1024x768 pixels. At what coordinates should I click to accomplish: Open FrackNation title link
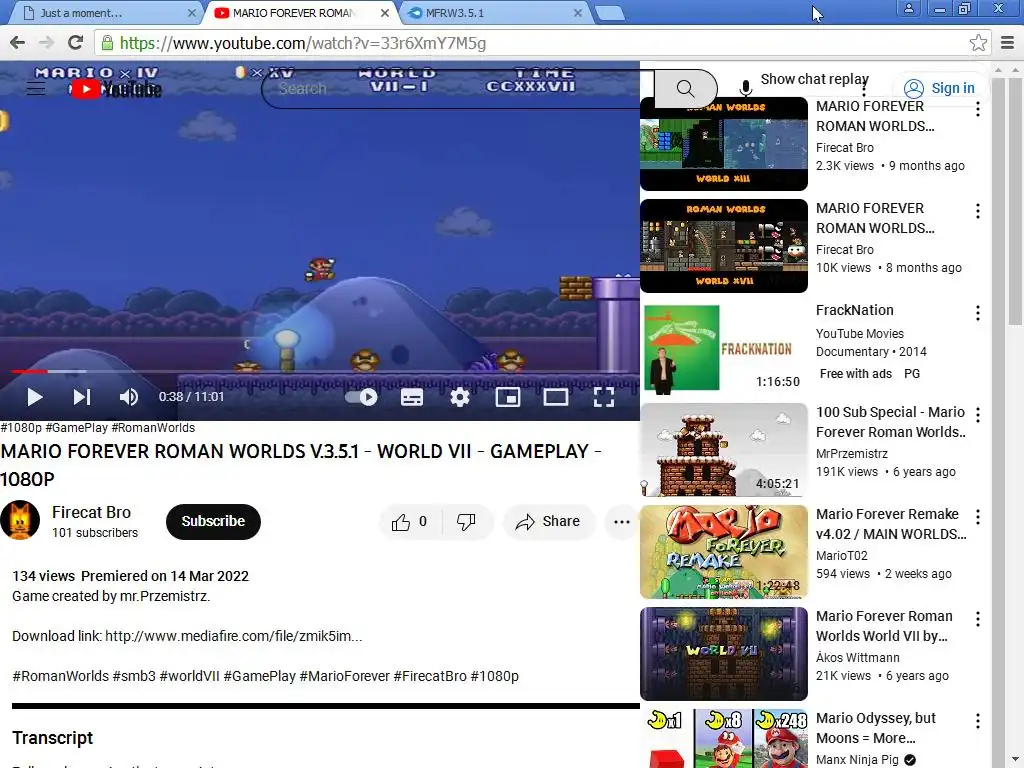[854, 310]
